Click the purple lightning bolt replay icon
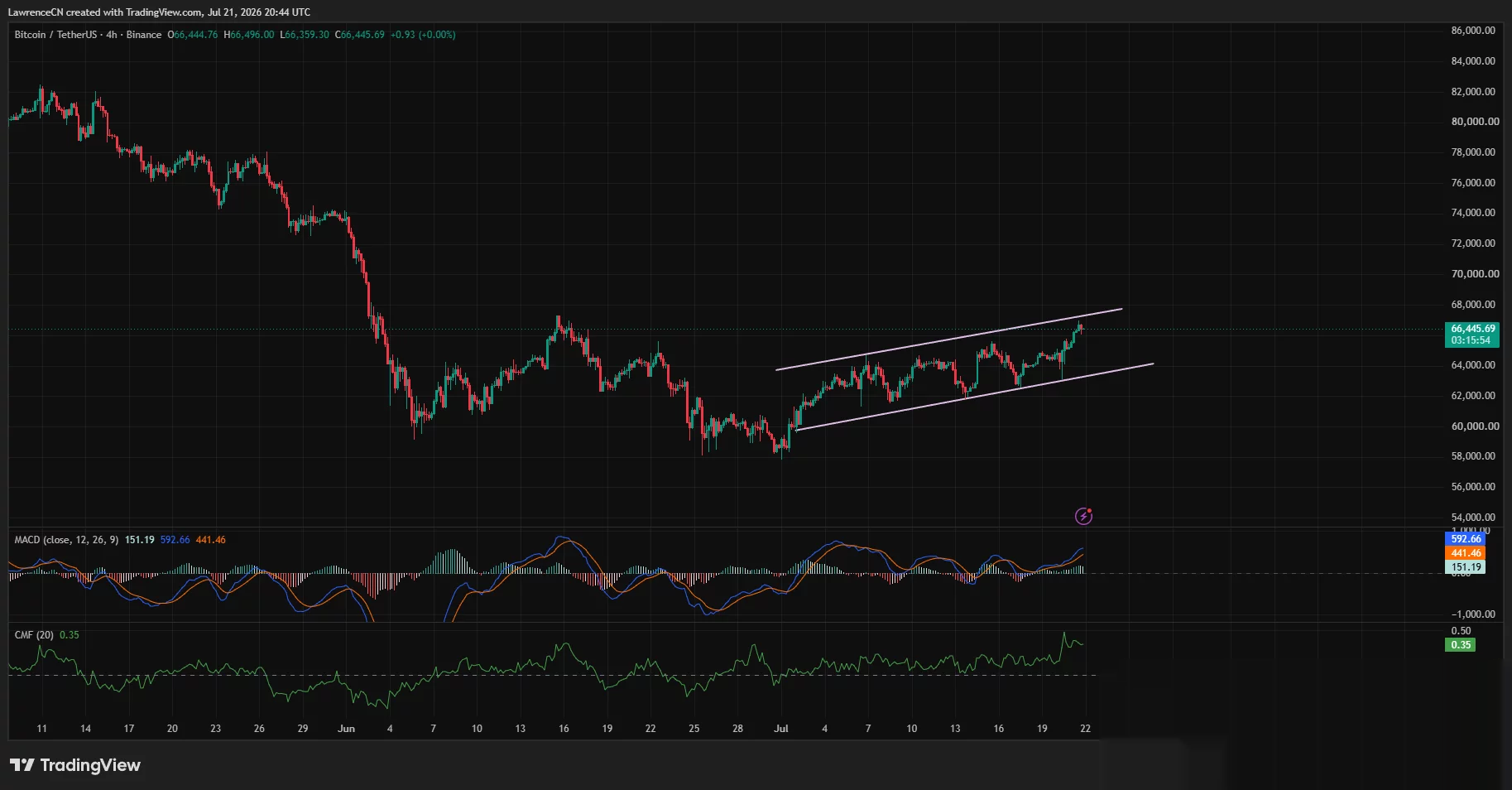1512x790 pixels. [x=1083, y=517]
